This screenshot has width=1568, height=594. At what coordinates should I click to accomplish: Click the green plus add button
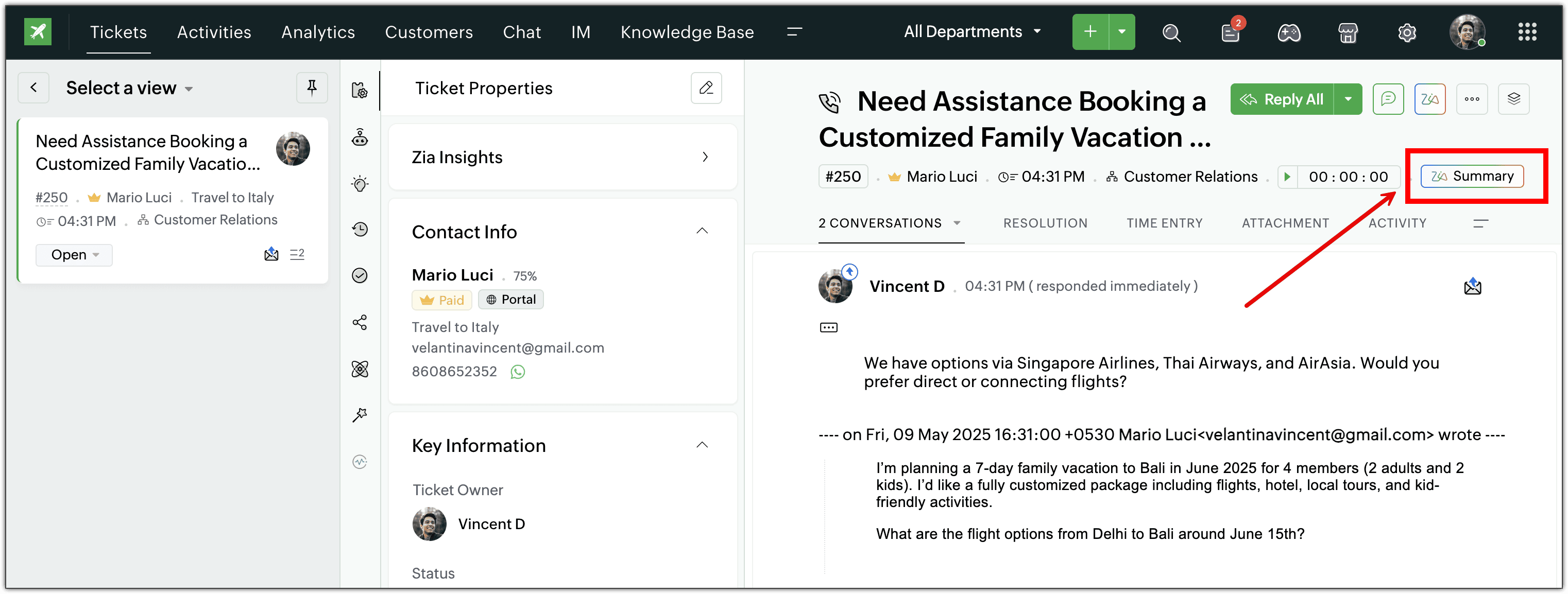coord(1090,31)
